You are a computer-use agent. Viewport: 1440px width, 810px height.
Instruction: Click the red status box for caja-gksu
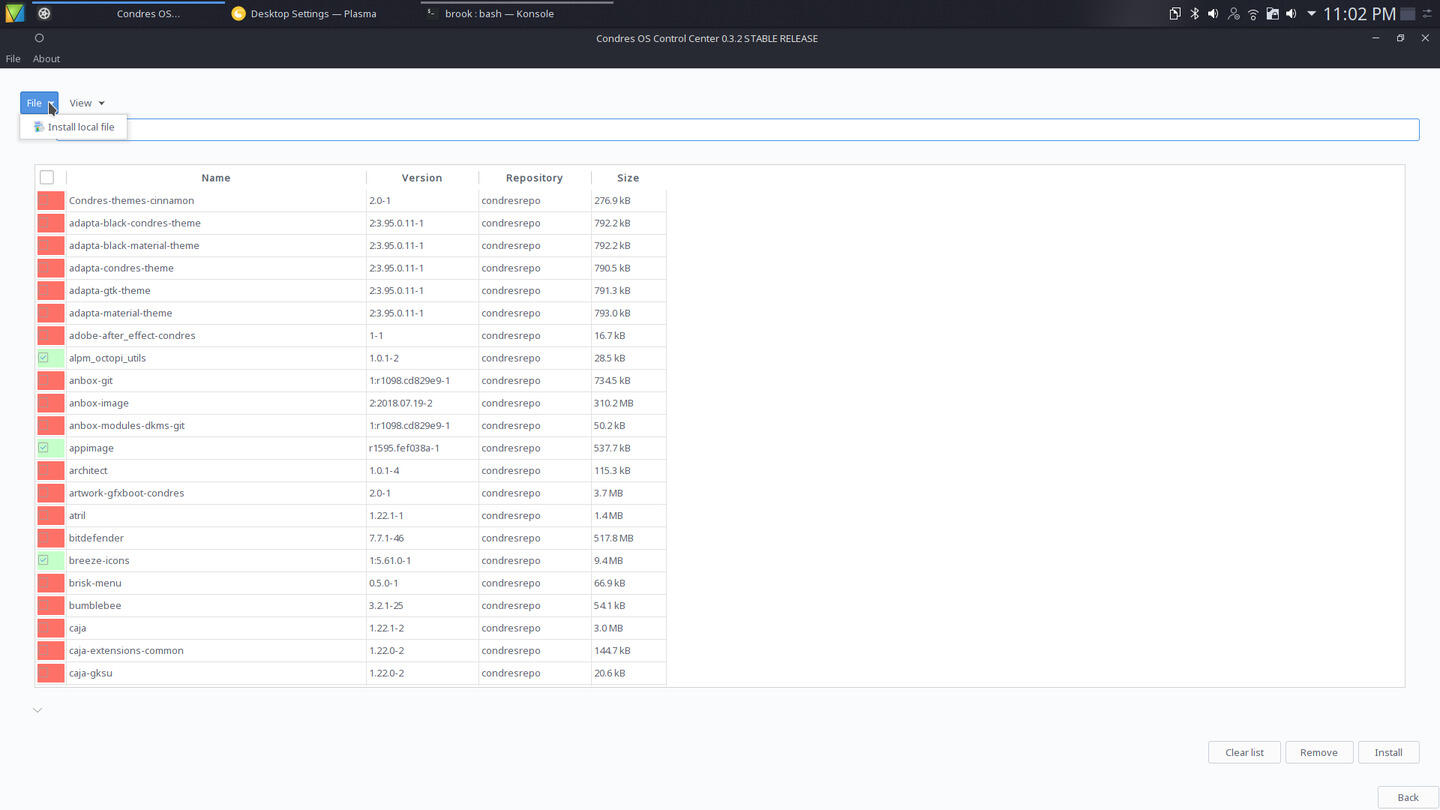51,673
